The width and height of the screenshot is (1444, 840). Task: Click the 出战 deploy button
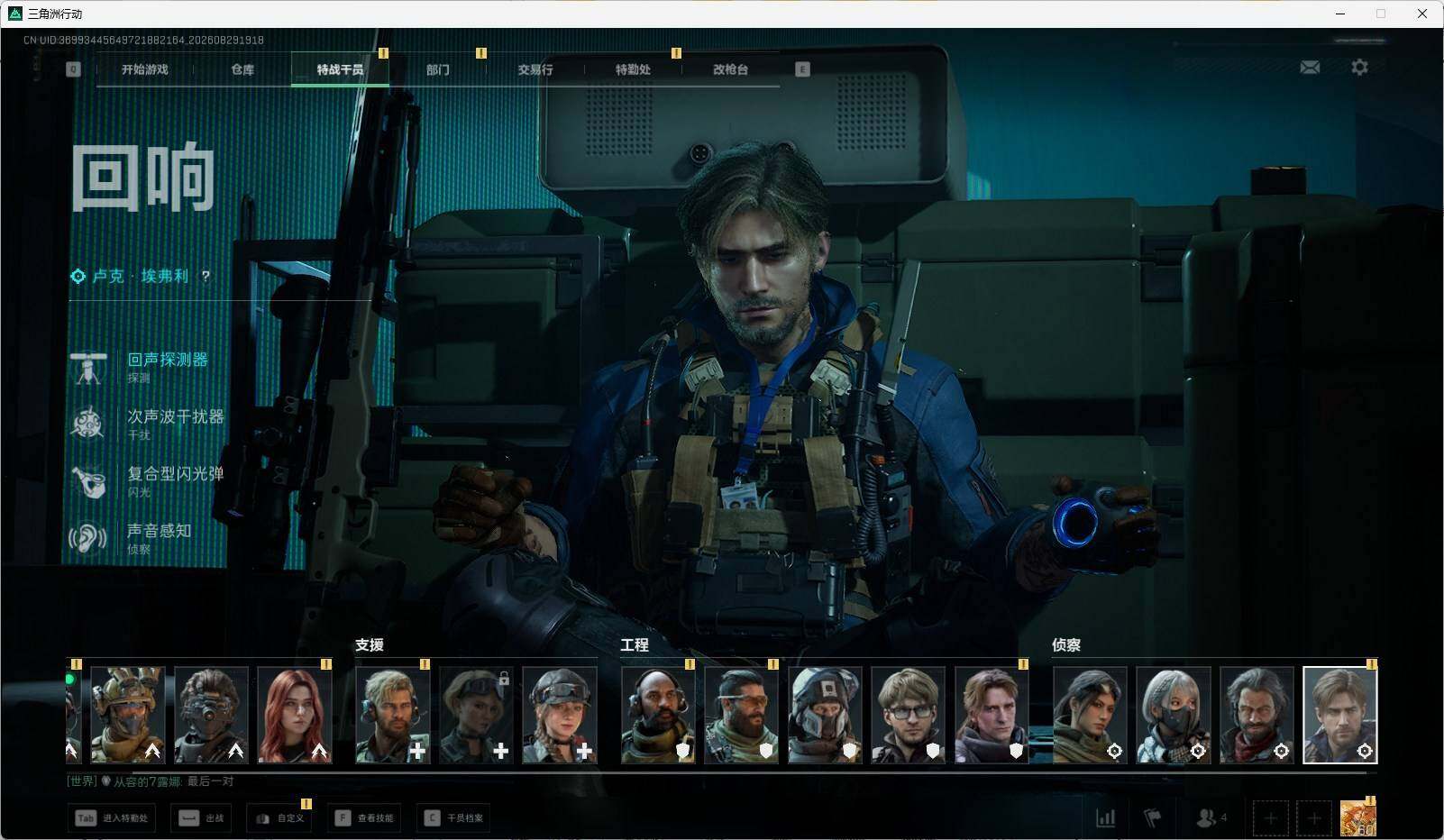click(x=201, y=818)
